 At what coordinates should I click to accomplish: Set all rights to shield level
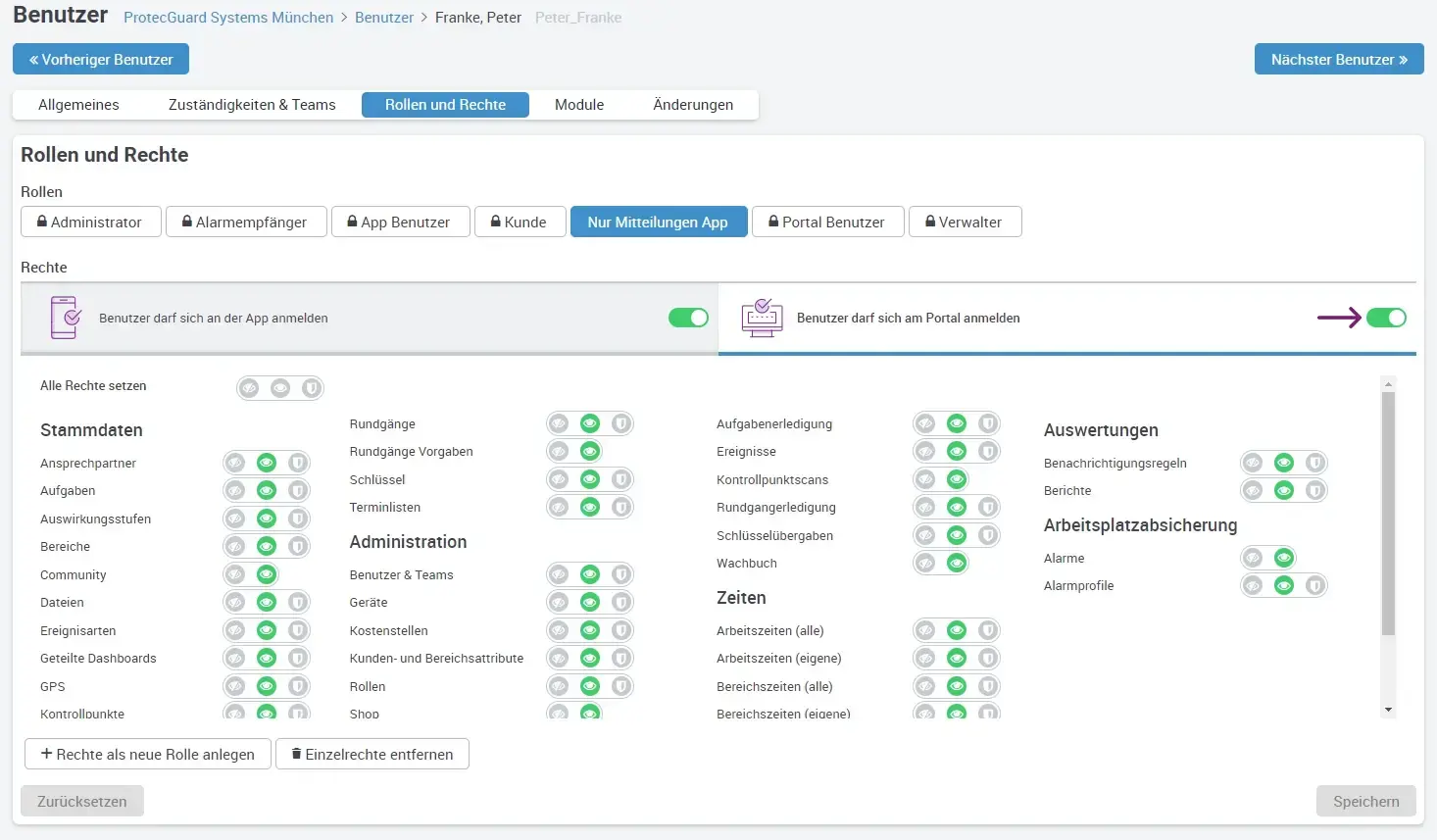[x=312, y=388]
